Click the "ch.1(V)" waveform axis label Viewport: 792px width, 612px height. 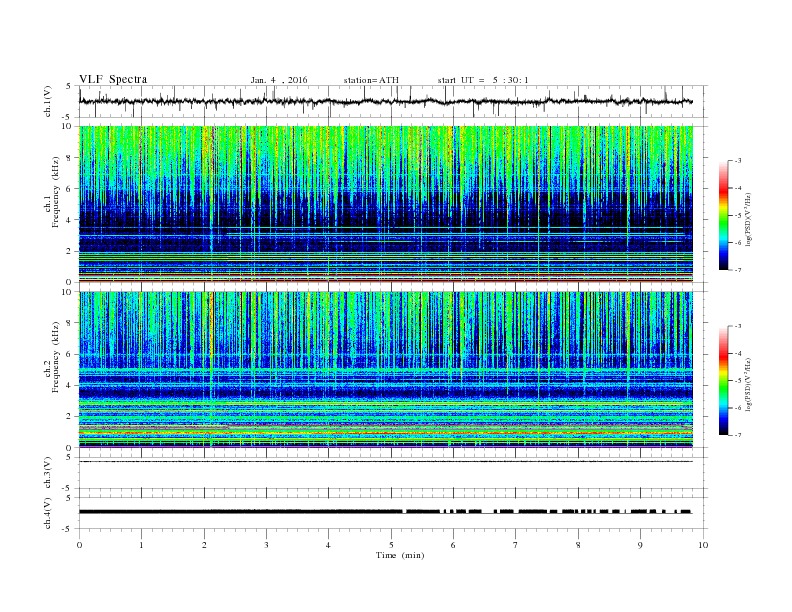pyautogui.click(x=48, y=101)
